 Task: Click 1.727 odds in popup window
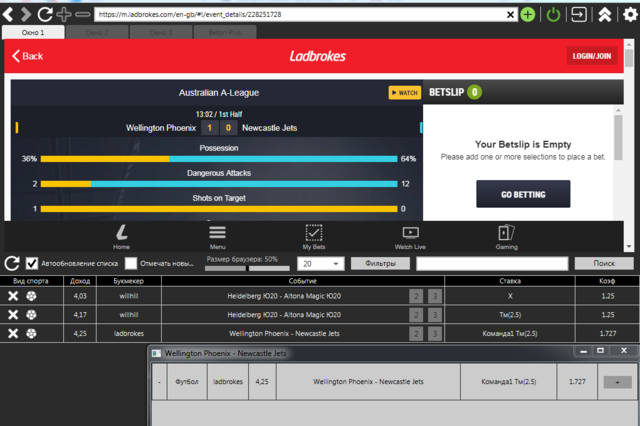pos(577,382)
